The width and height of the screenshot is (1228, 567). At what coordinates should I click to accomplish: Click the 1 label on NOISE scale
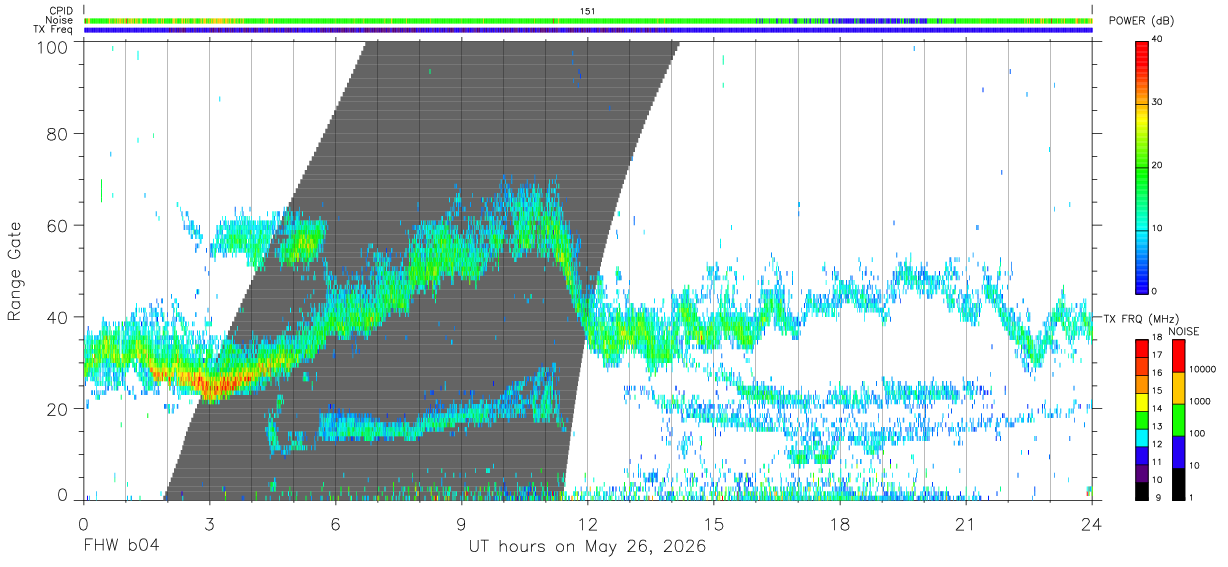(x=1190, y=497)
